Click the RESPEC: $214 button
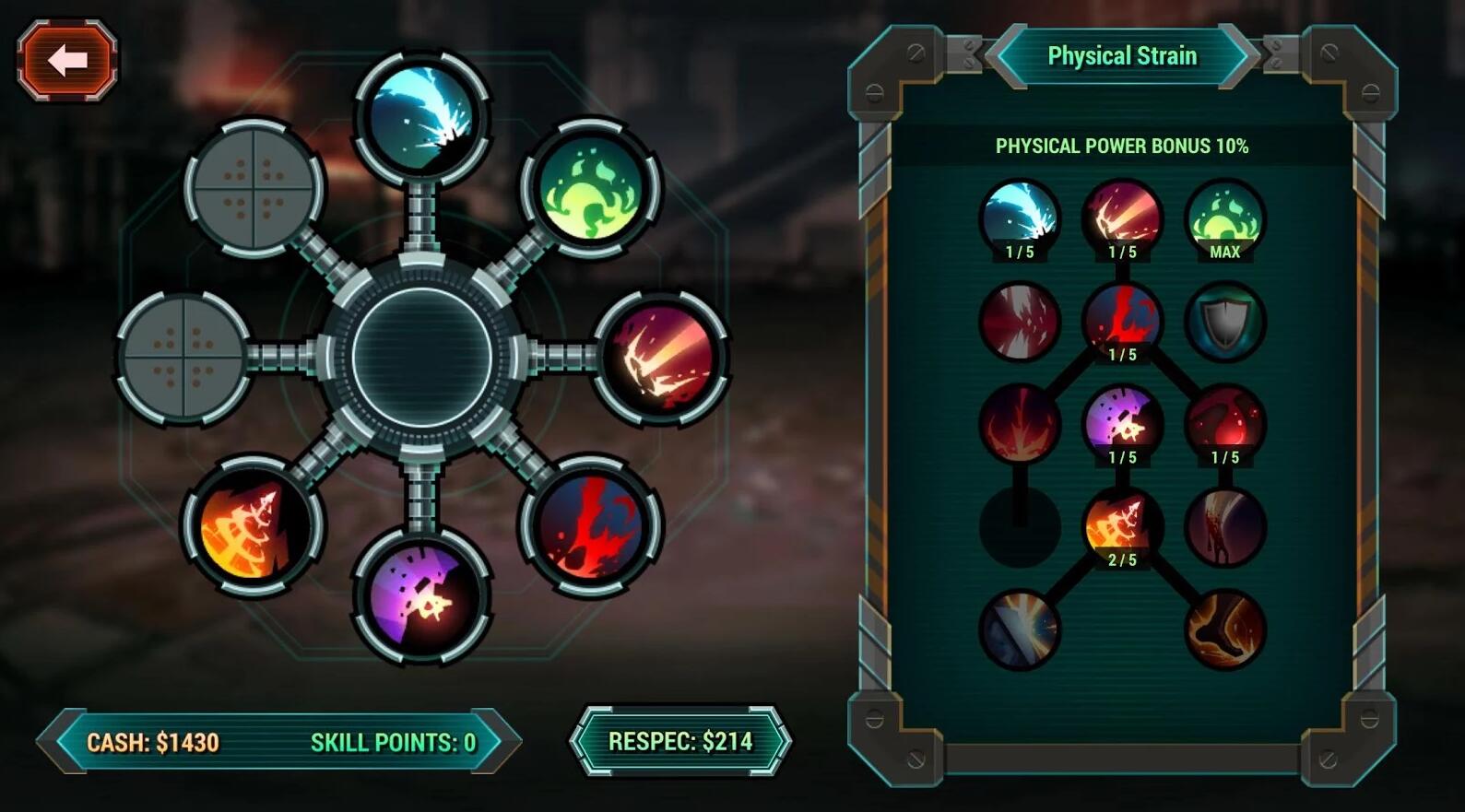 tap(680, 741)
